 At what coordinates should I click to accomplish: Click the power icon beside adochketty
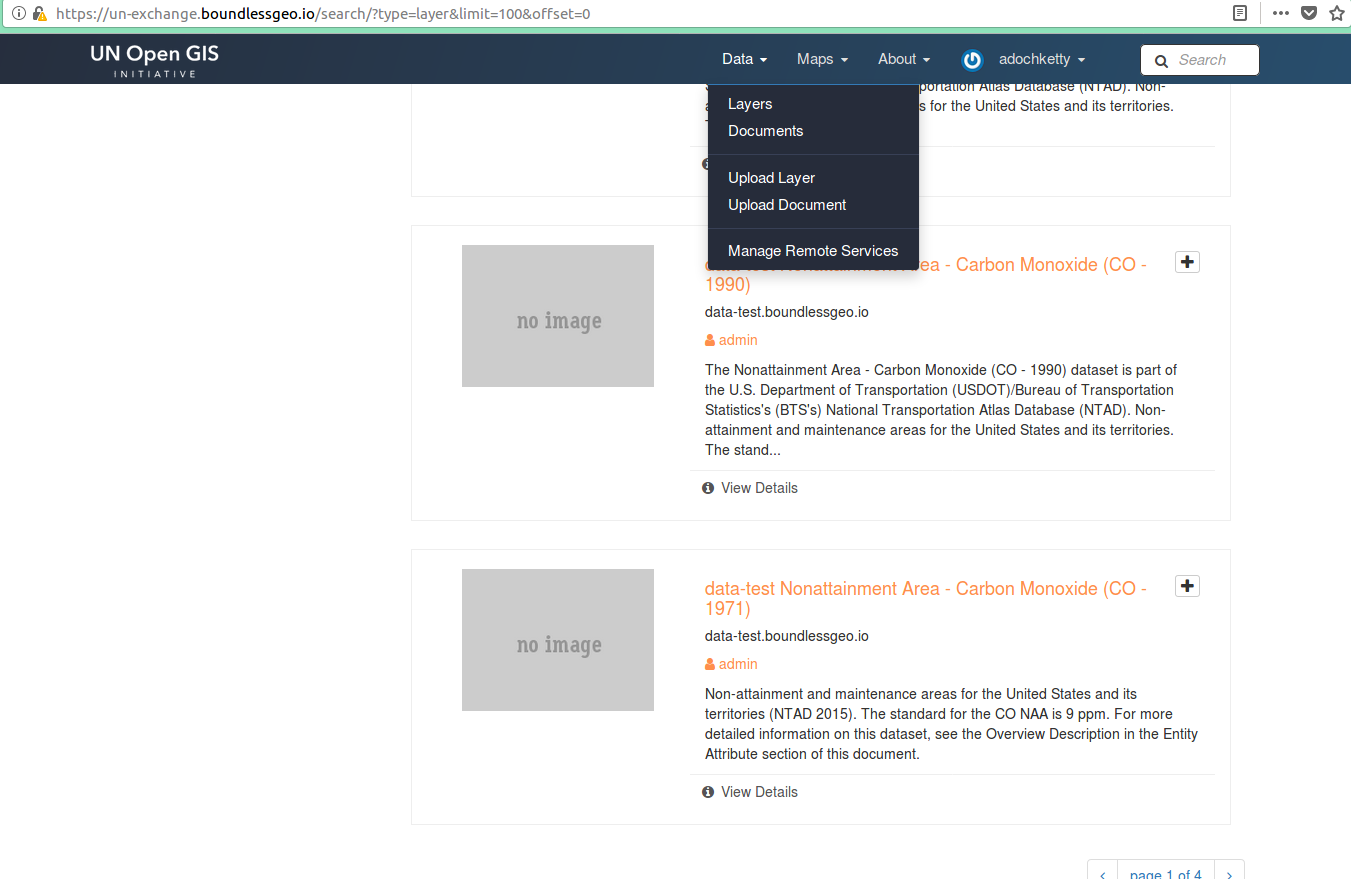point(972,60)
